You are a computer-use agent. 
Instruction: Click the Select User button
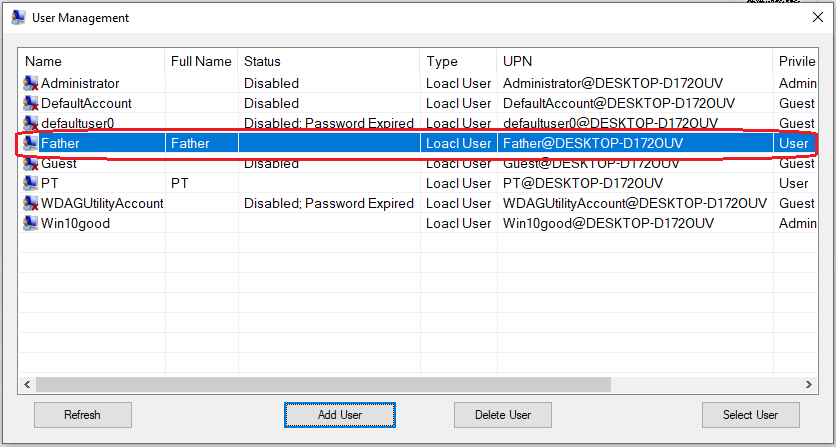coord(751,414)
